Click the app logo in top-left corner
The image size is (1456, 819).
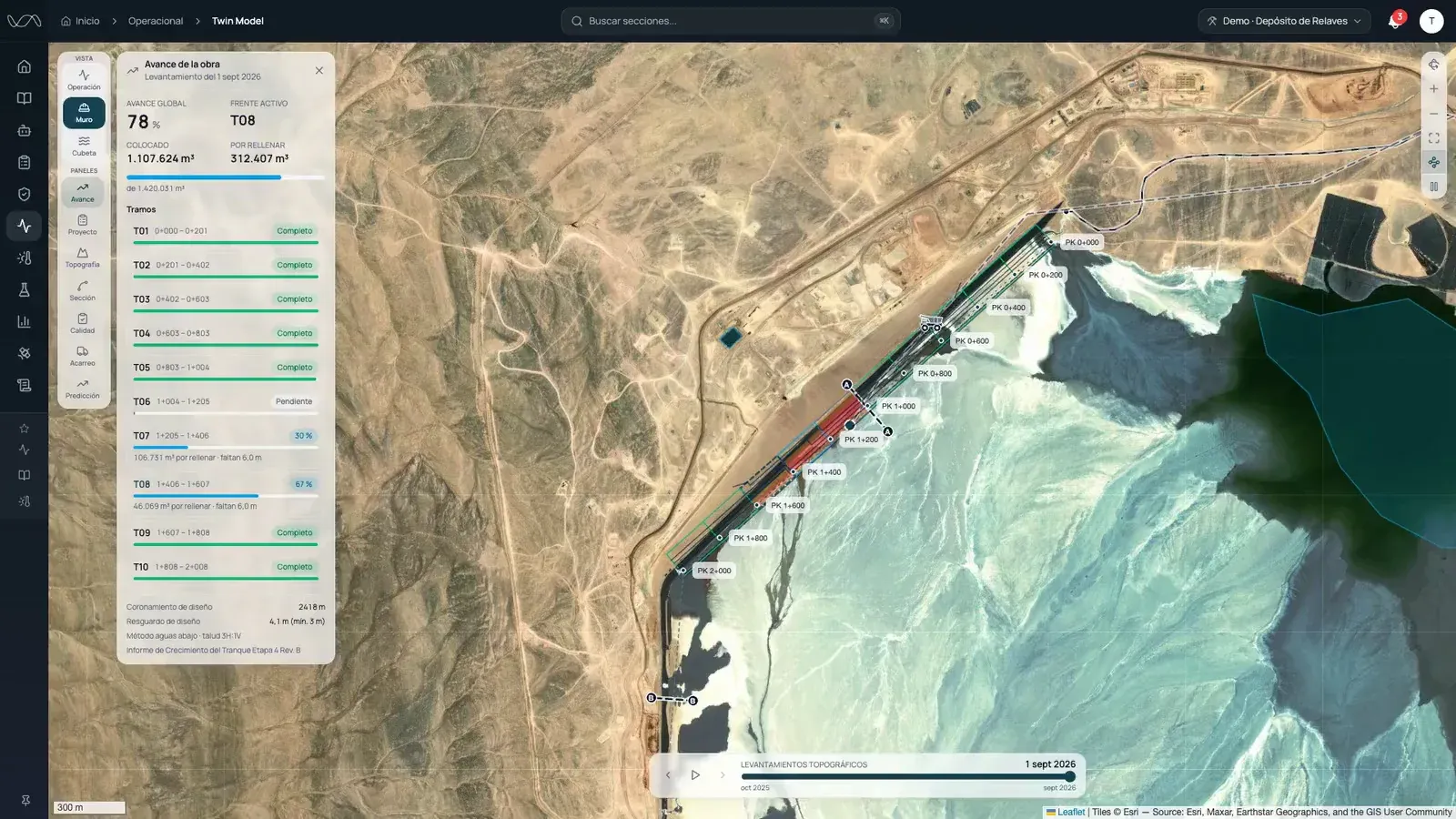point(25,21)
